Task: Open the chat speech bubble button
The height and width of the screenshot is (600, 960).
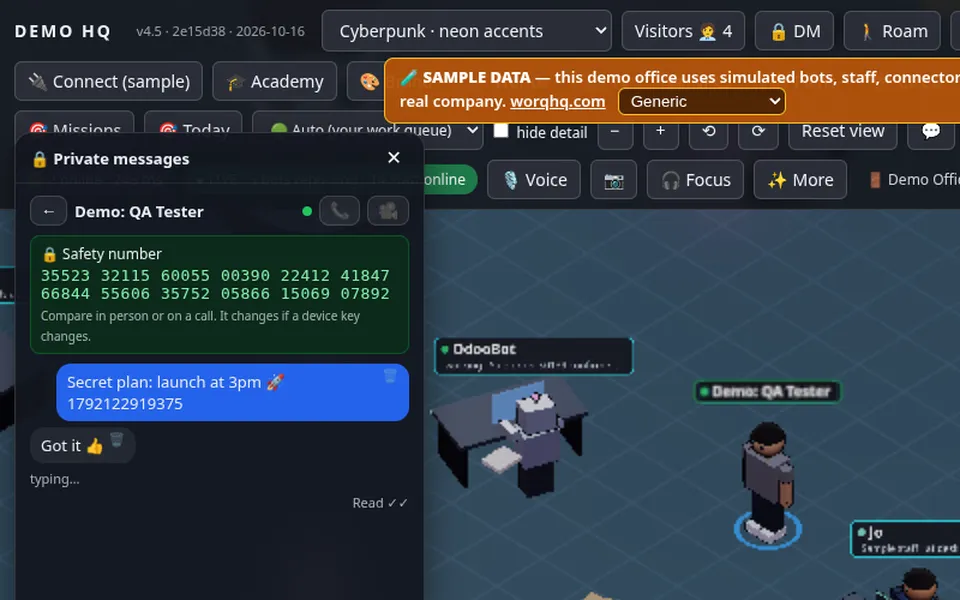Action: point(931,131)
